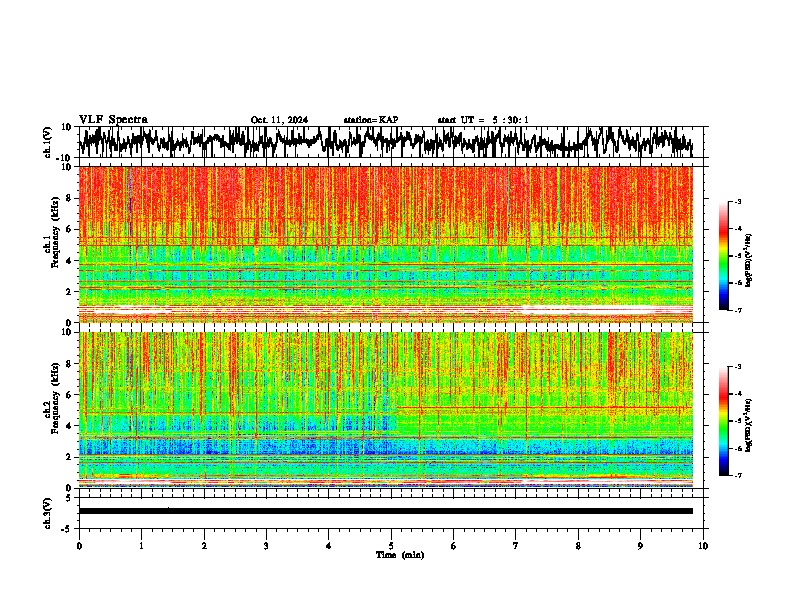
Task: Click the "ch.1(V)" axis label
Action: click(x=48, y=142)
